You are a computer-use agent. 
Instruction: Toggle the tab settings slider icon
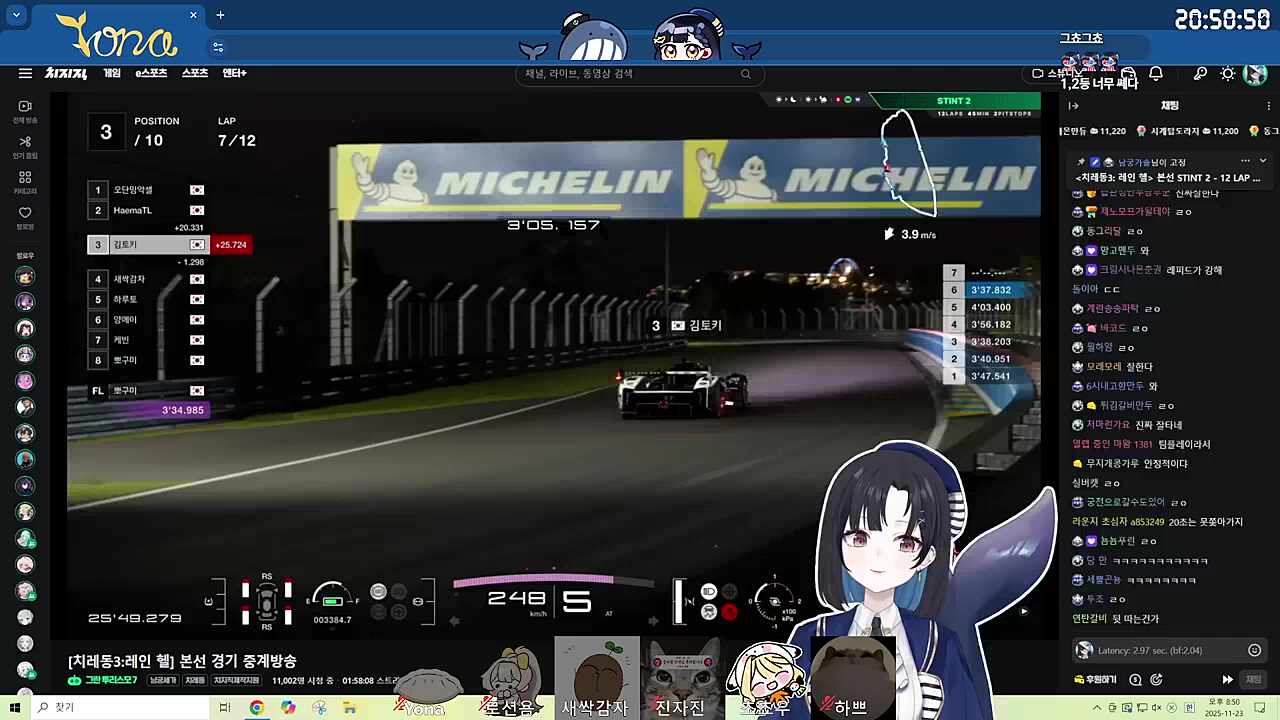pyautogui.click(x=218, y=47)
